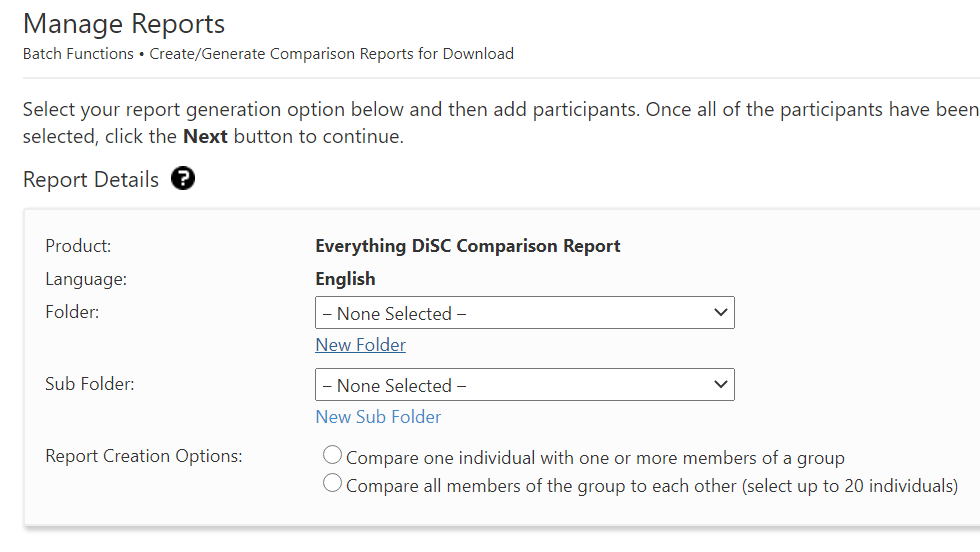The image size is (980, 552).
Task: Click the New Sub Folder link
Action: click(378, 417)
